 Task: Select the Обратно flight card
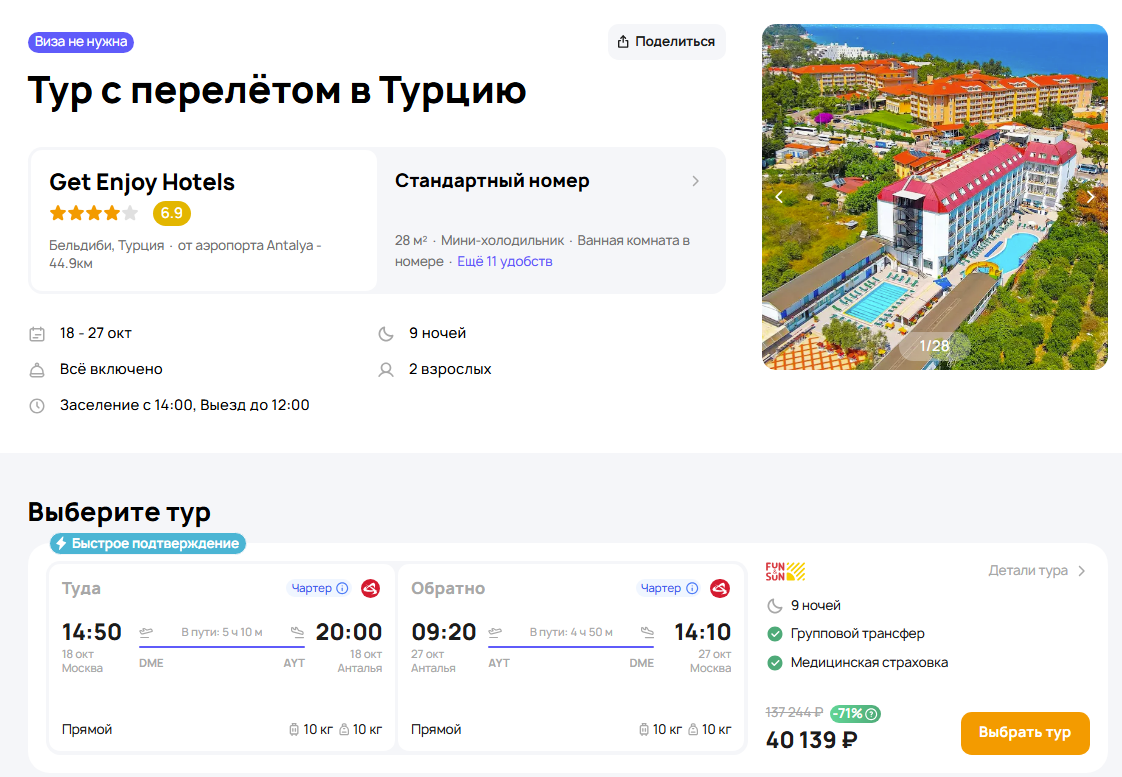click(x=571, y=657)
